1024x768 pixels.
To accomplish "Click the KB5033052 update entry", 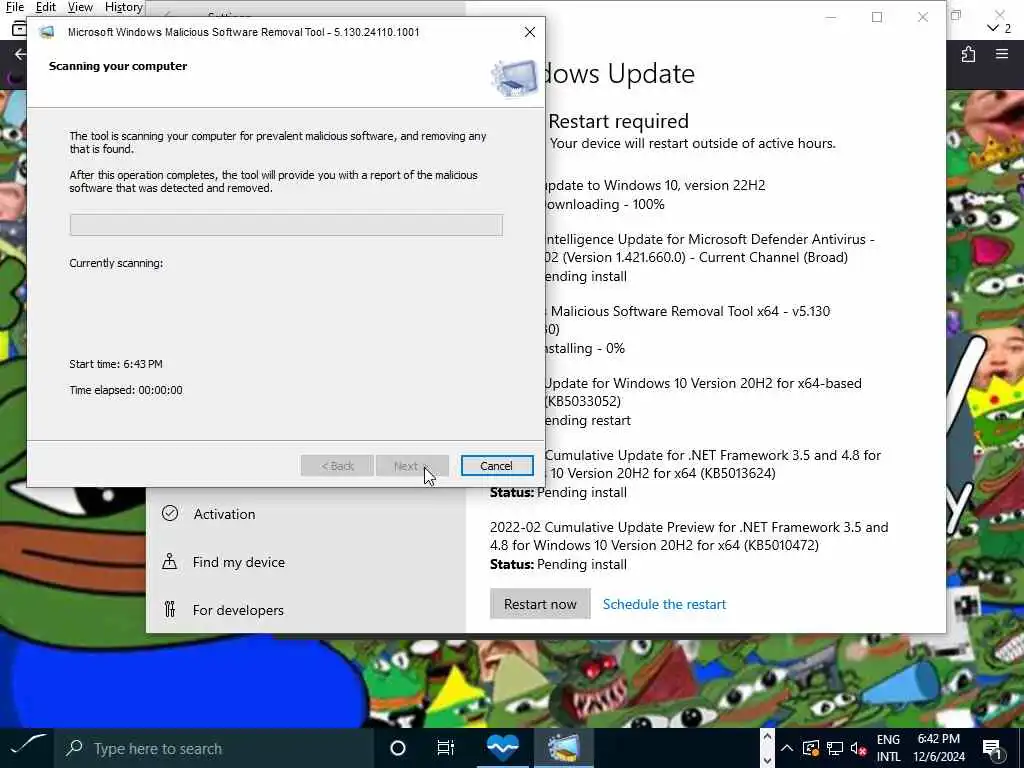I will 703,392.
